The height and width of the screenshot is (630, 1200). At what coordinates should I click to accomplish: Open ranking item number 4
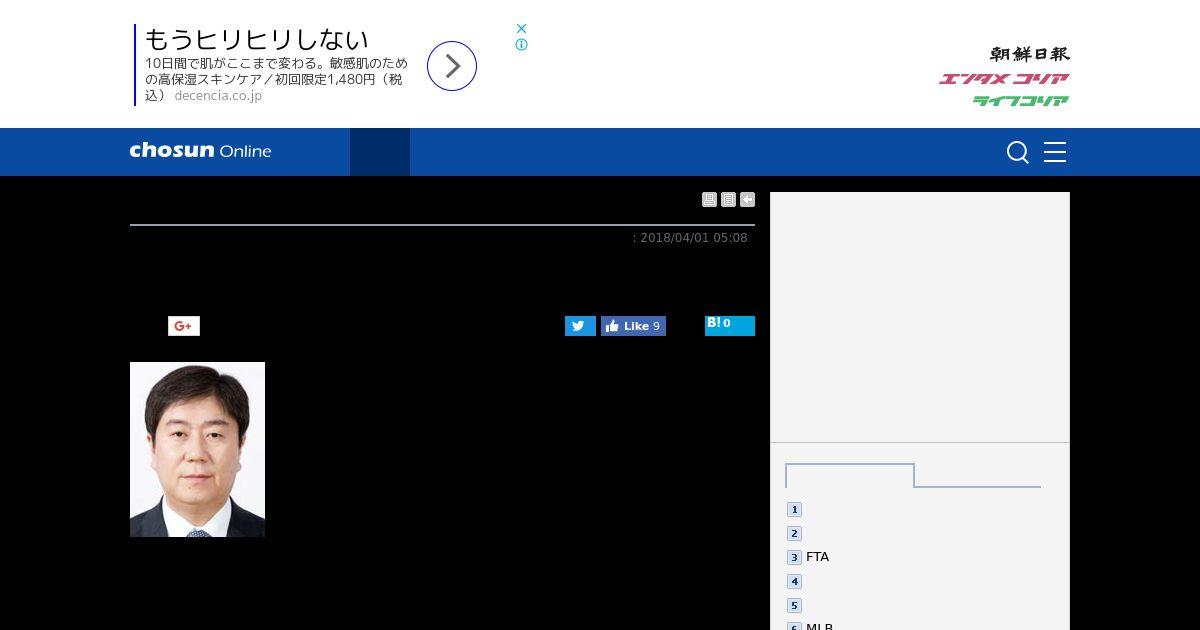click(x=794, y=581)
